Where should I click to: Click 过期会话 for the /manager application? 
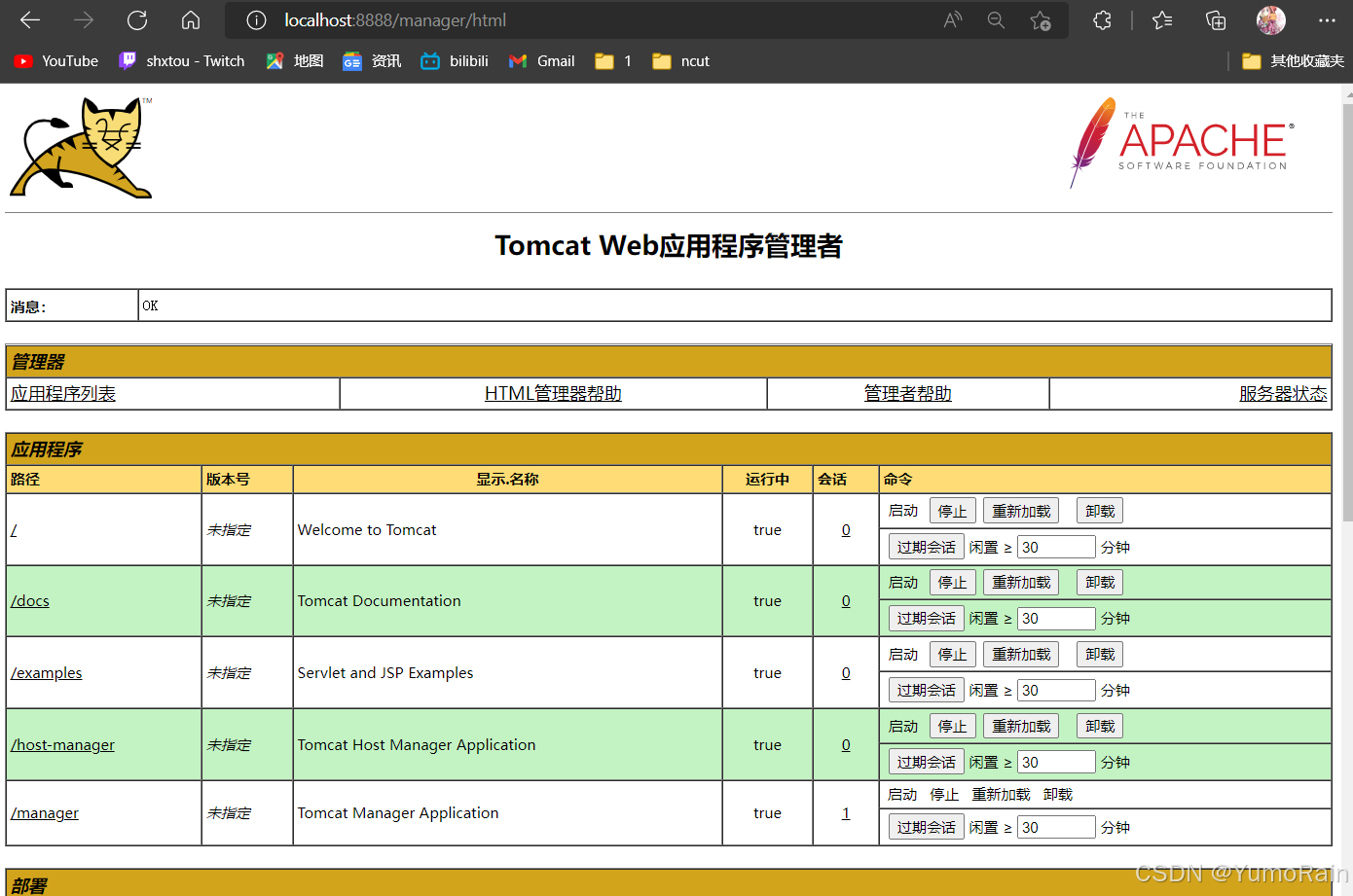(927, 827)
